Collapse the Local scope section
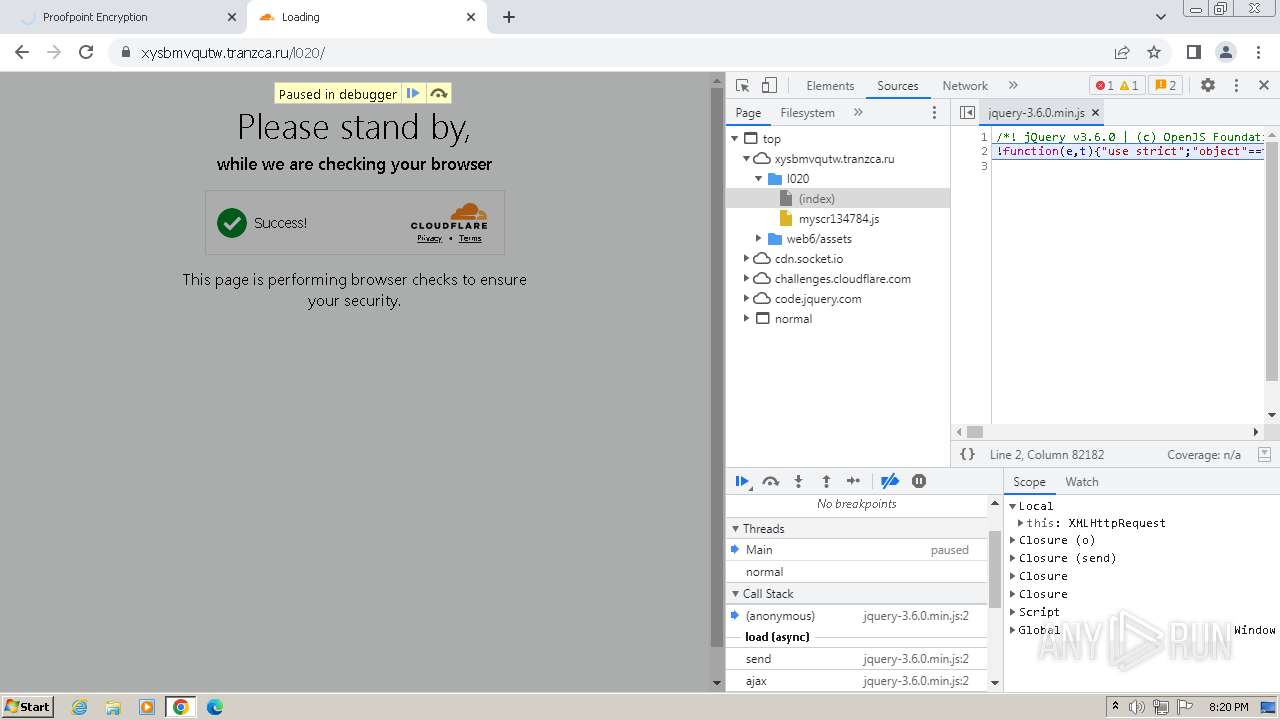 1012,506
